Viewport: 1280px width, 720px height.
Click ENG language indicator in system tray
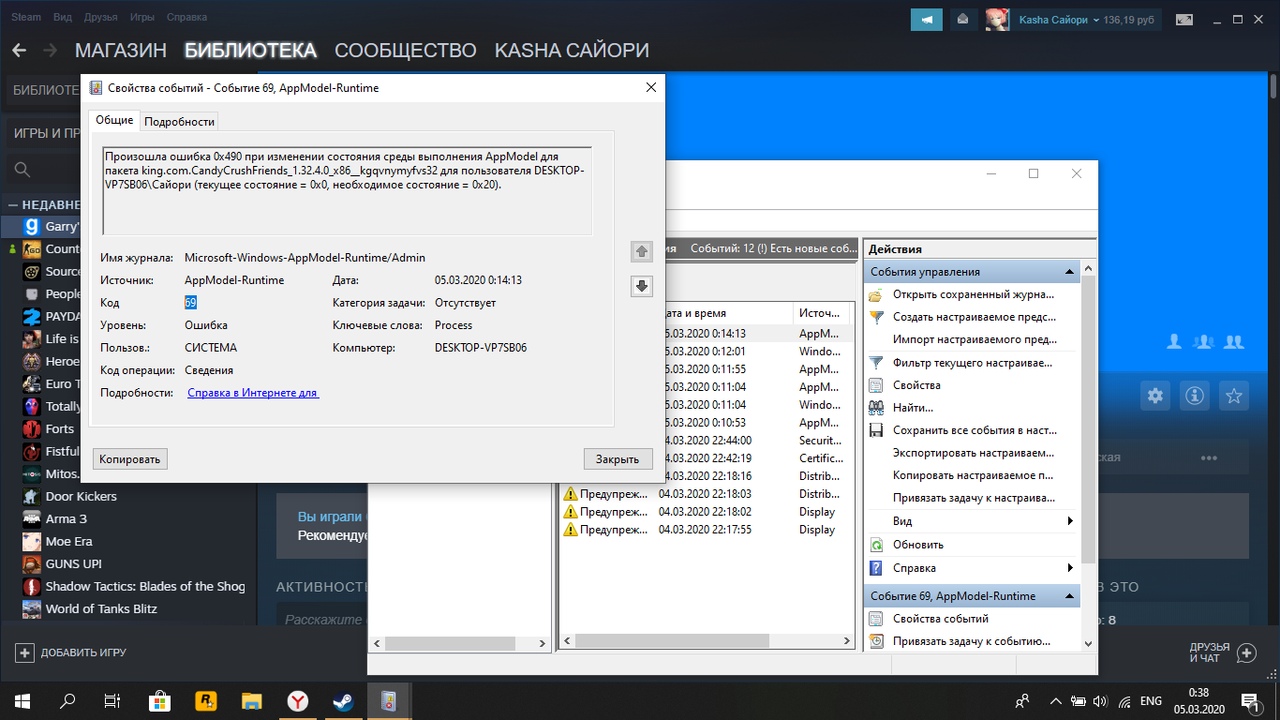pos(1151,701)
